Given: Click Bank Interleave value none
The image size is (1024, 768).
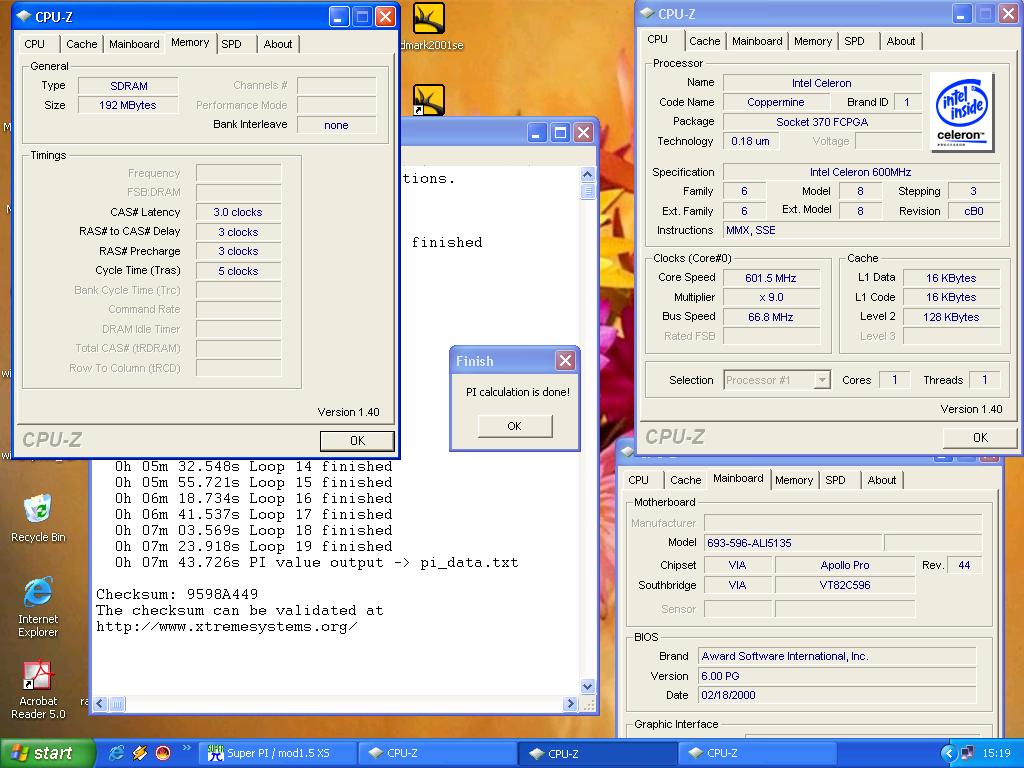Looking at the screenshot, I should 336,125.
